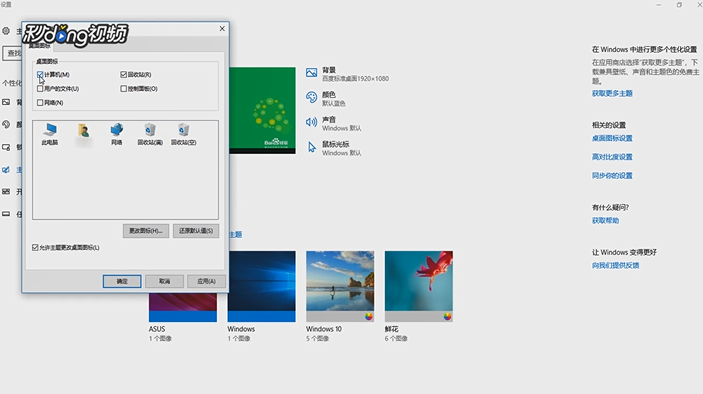Click the Colors palette icon in left sidebar
703x394 pixels.
click(6, 124)
